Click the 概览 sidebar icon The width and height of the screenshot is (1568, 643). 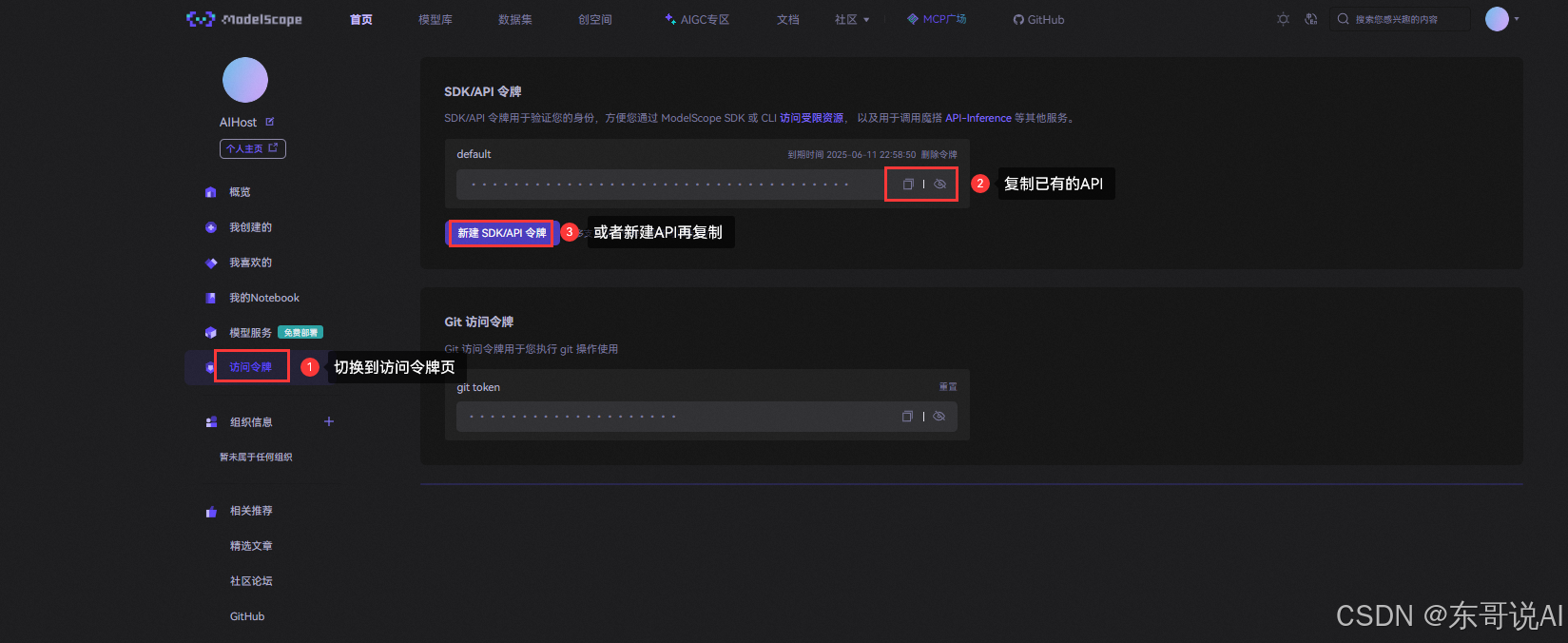(211, 192)
